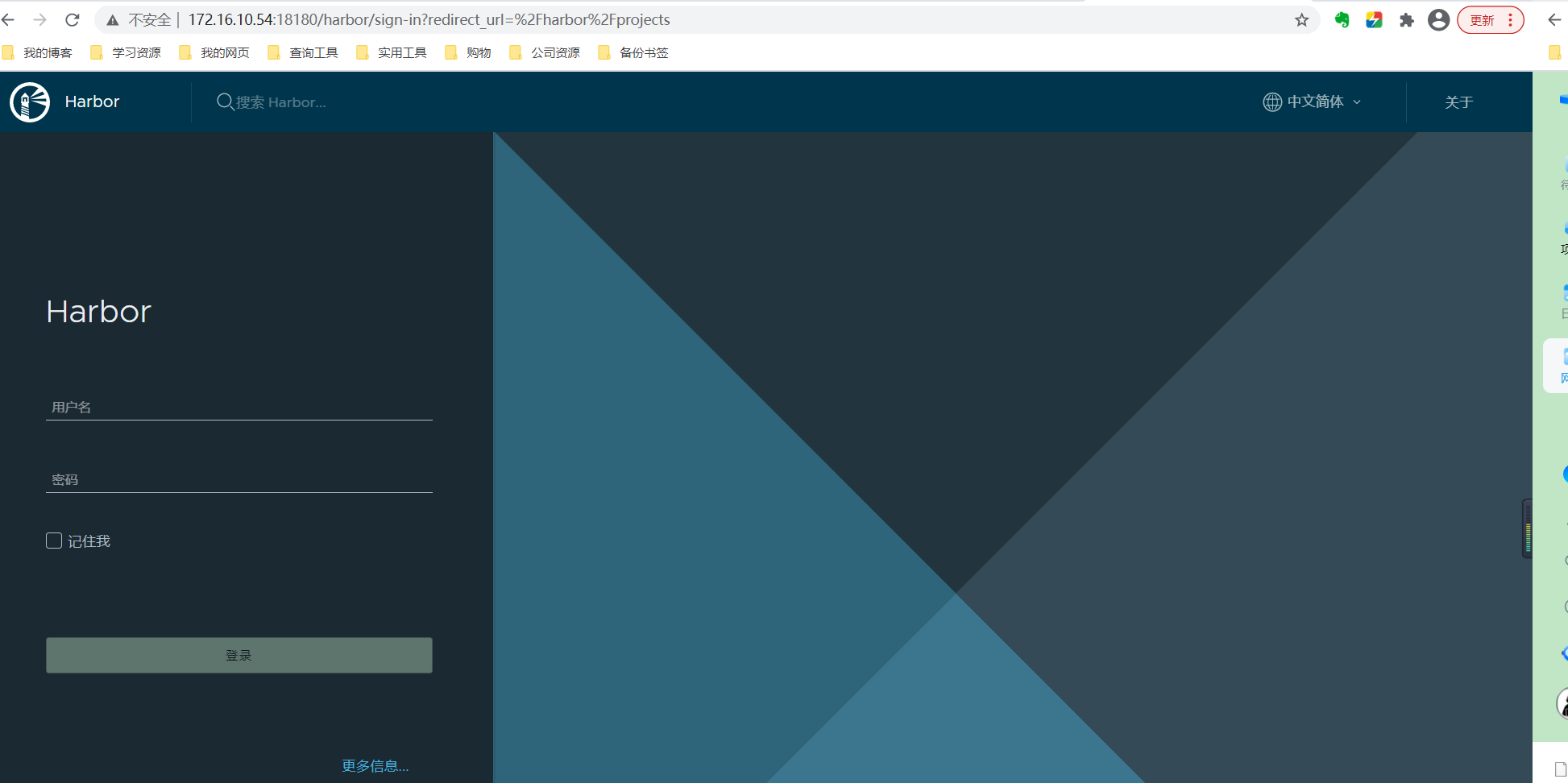Open 公司资源 bookmark folder
Viewport: 1568px width, 783px height.
pyautogui.click(x=545, y=52)
